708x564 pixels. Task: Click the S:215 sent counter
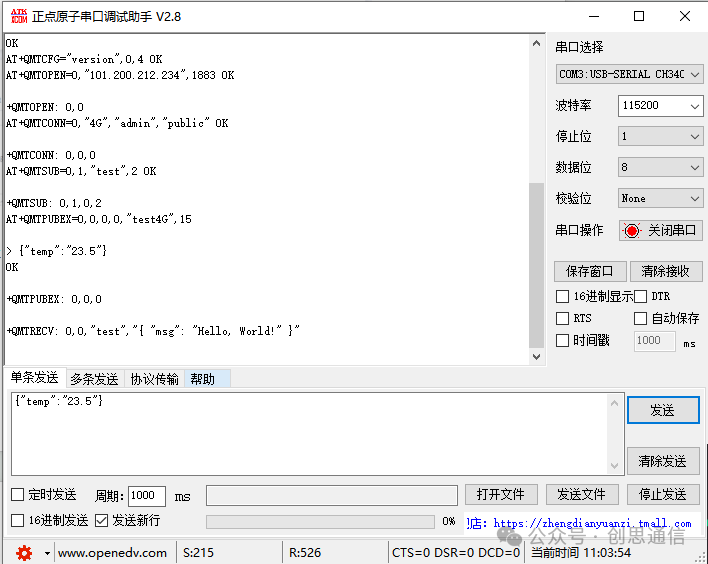198,553
